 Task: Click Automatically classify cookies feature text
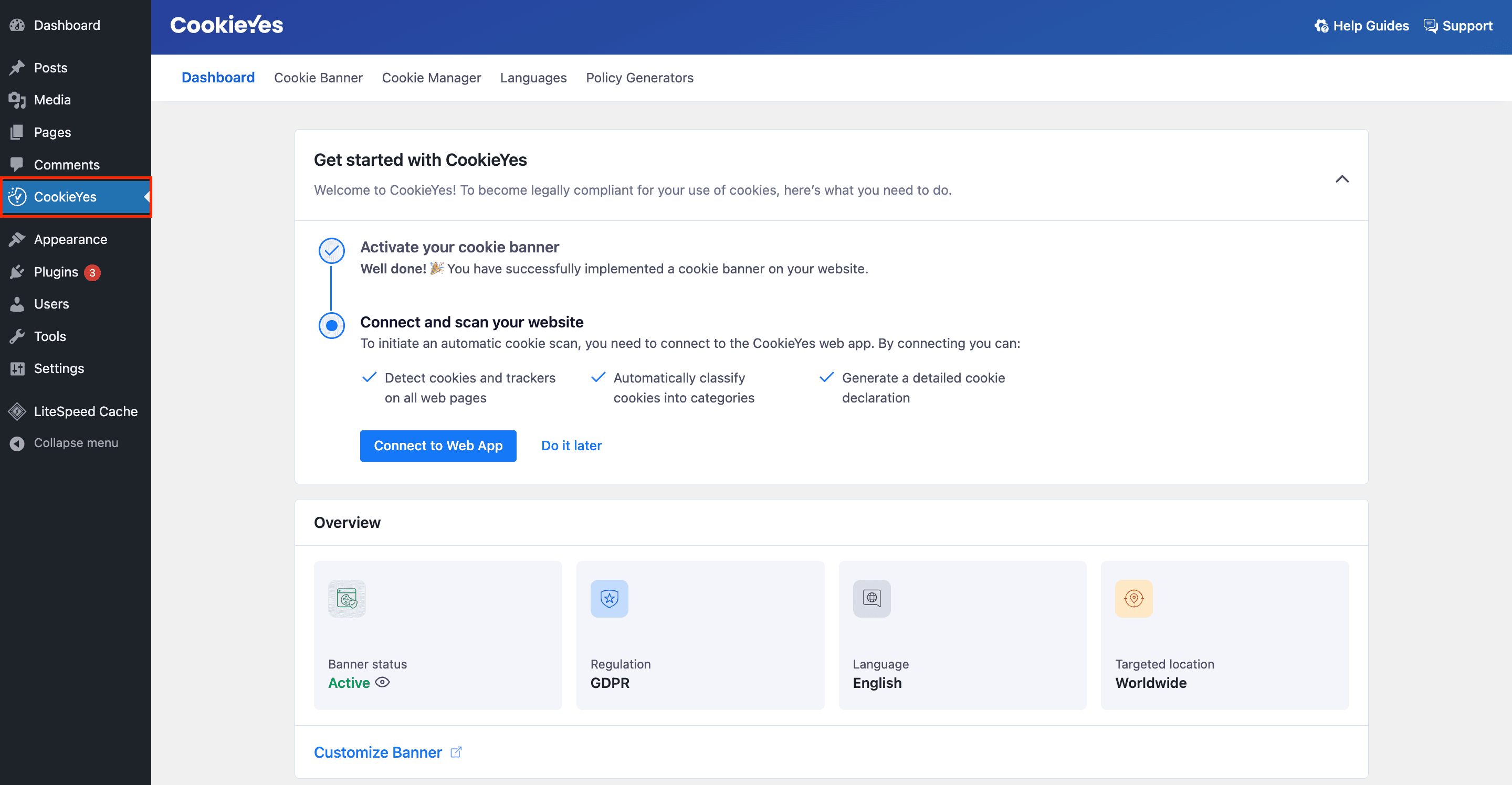(x=684, y=388)
